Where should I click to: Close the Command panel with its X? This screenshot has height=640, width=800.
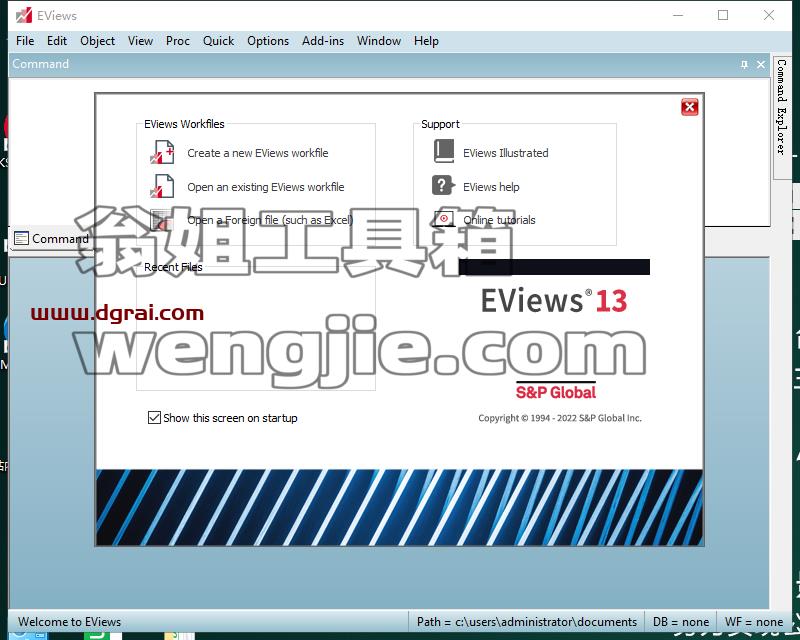tap(761, 64)
